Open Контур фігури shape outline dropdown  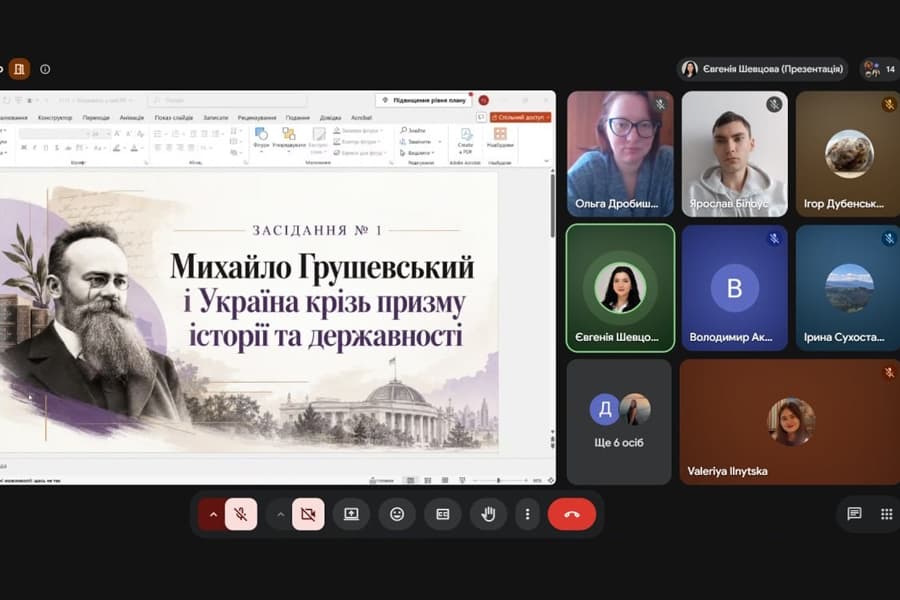pyautogui.click(x=355, y=142)
